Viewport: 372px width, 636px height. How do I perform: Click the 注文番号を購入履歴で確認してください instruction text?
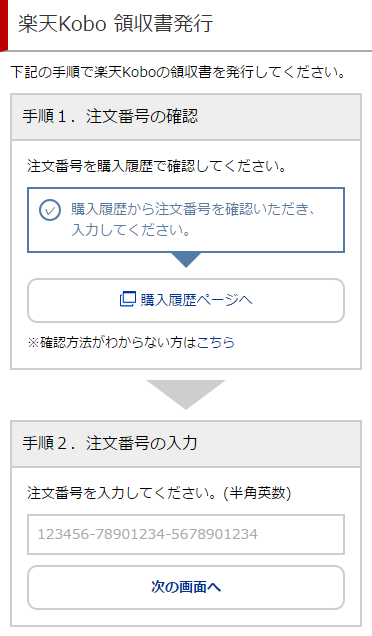coord(157,166)
